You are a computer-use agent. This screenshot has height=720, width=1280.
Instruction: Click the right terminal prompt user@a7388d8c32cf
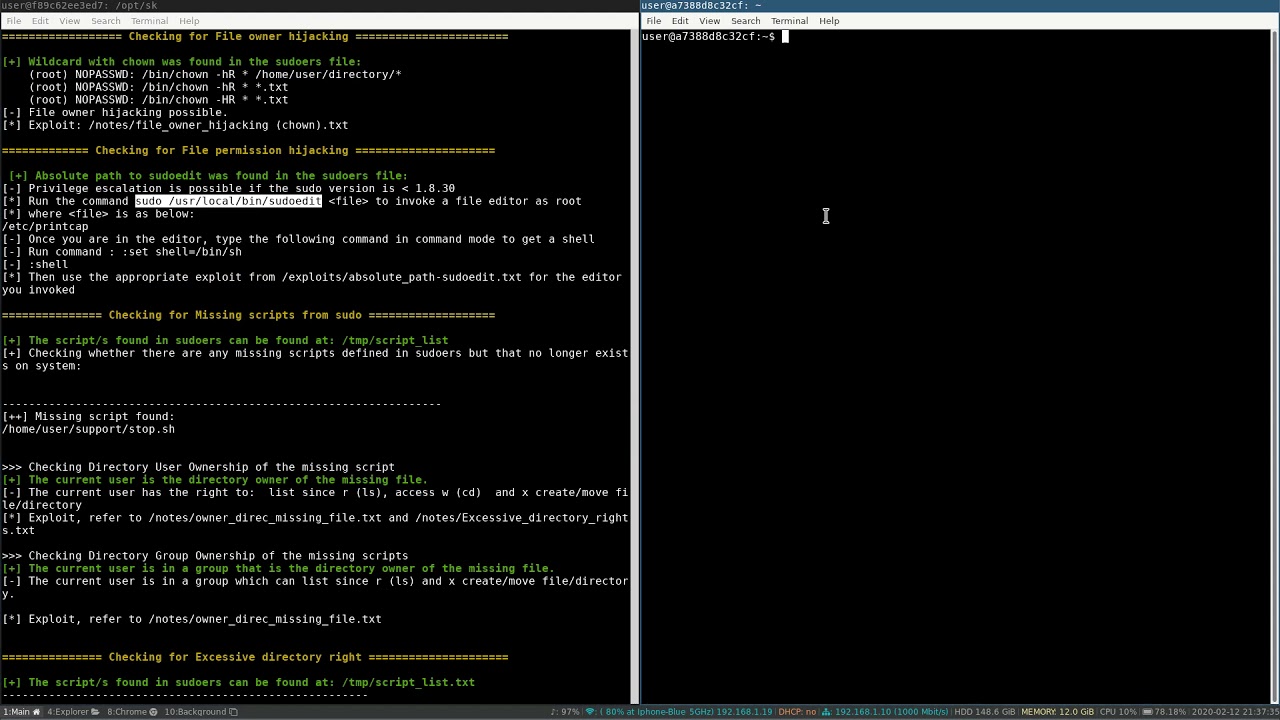[x=708, y=37]
